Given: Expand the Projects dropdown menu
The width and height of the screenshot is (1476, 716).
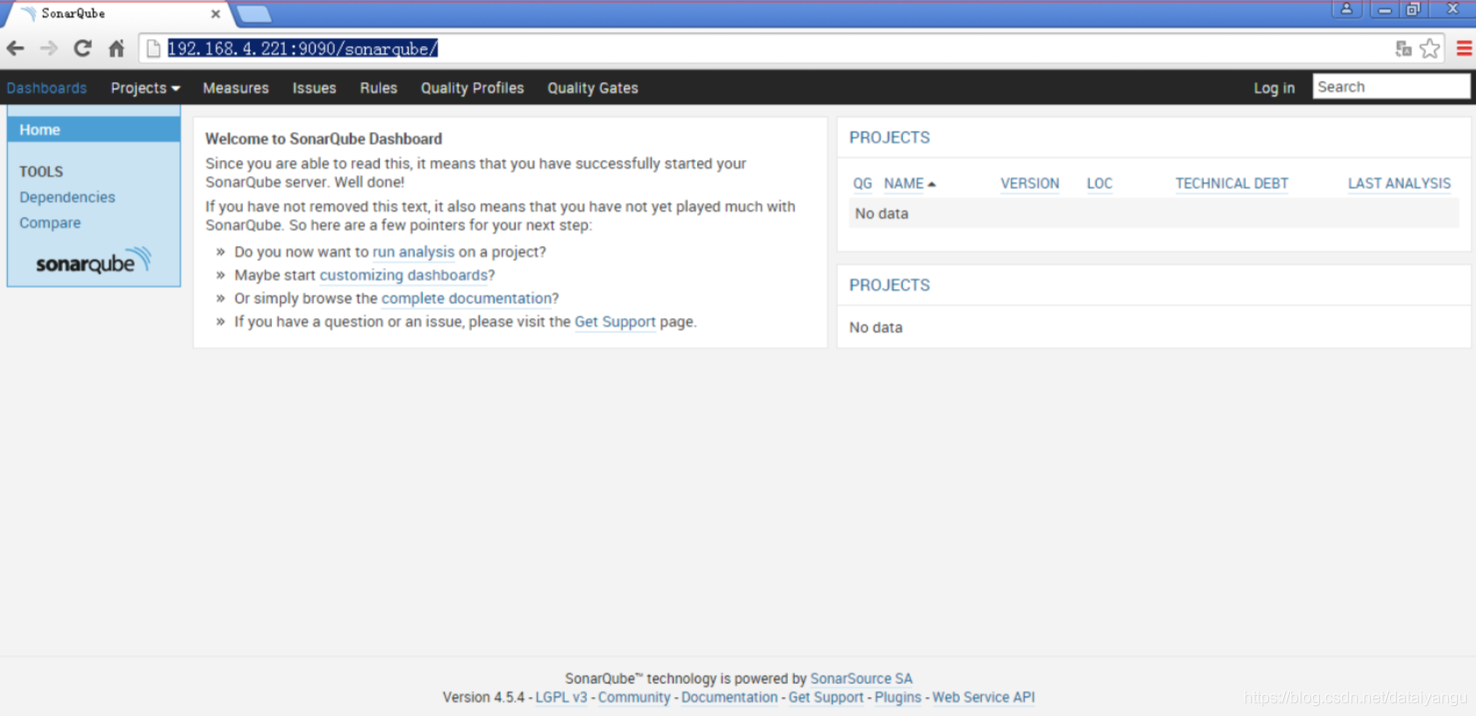Looking at the screenshot, I should (x=145, y=88).
